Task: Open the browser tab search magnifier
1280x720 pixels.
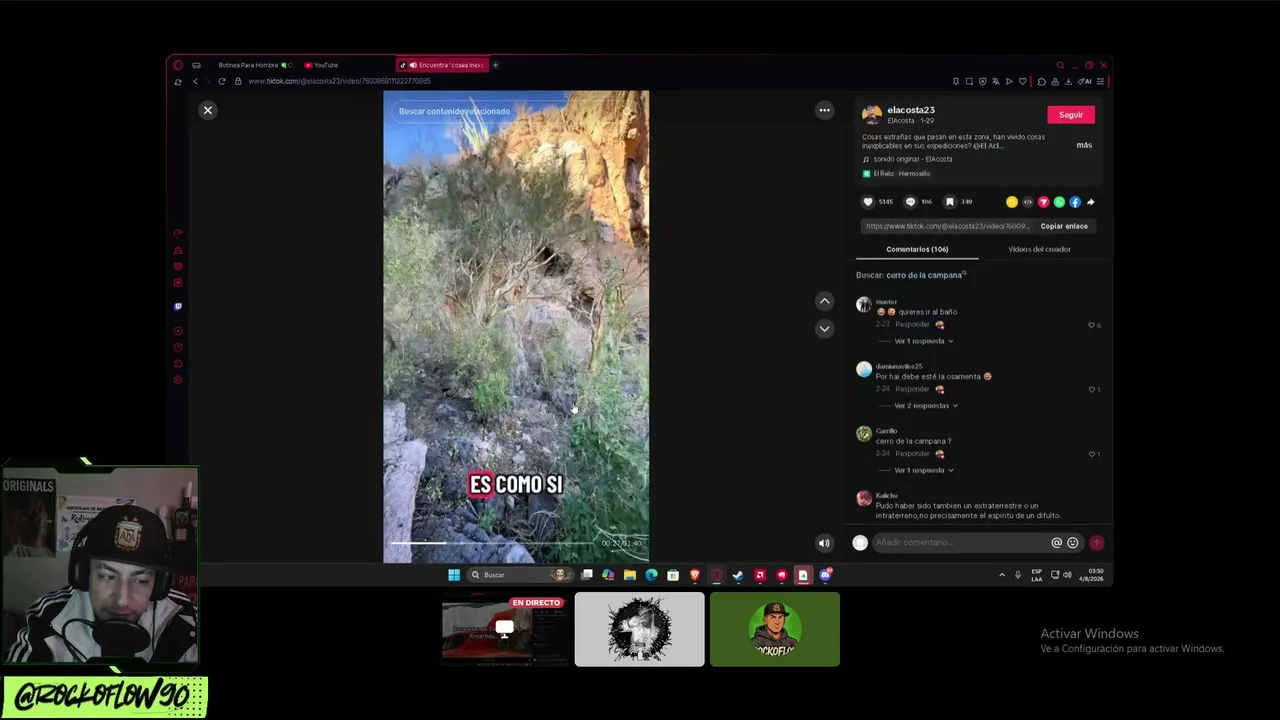Action: [x=1061, y=65]
